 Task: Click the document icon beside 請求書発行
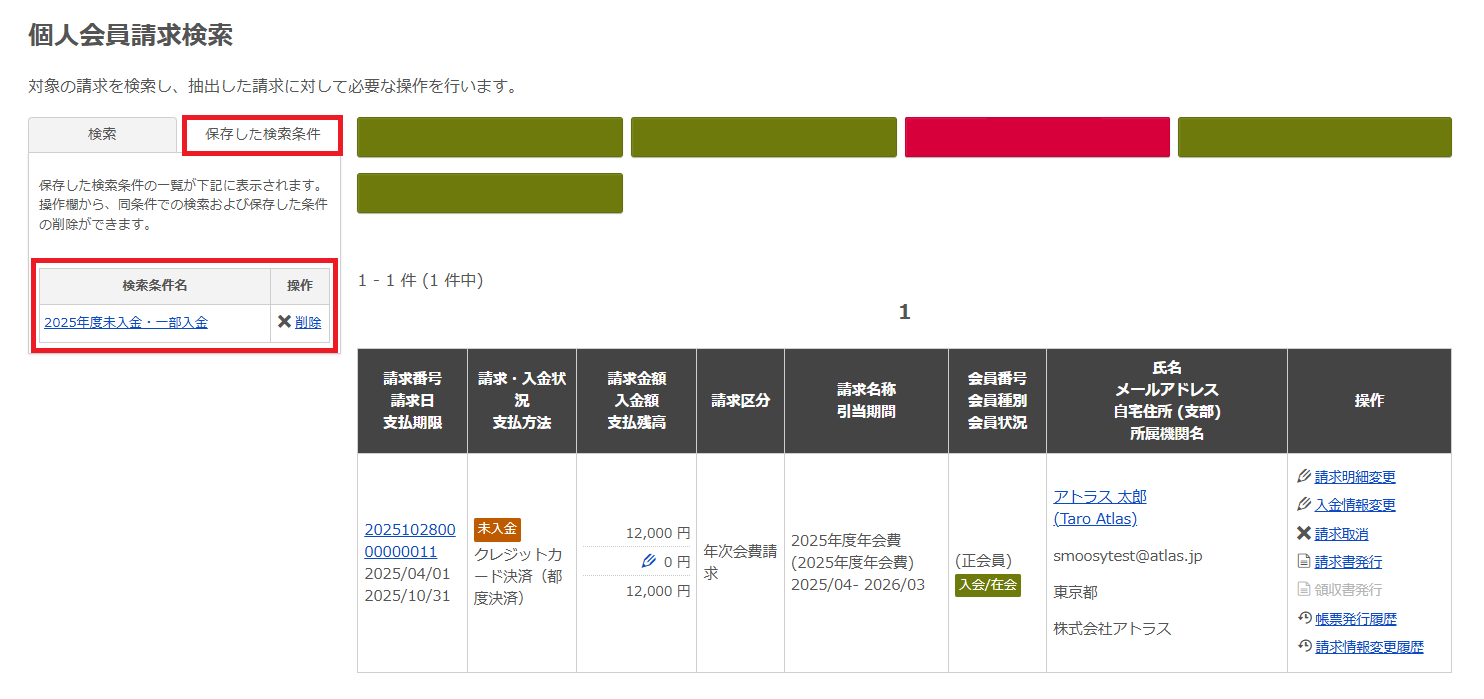(1302, 562)
